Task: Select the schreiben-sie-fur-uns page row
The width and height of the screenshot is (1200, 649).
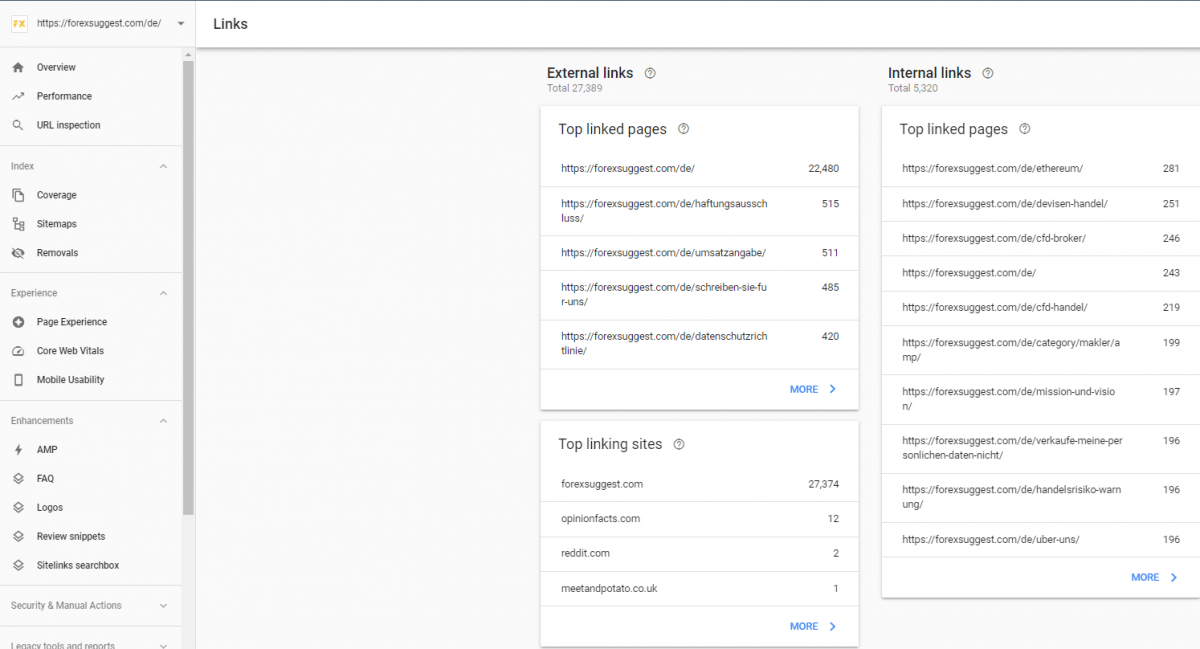Action: pyautogui.click(x=699, y=295)
